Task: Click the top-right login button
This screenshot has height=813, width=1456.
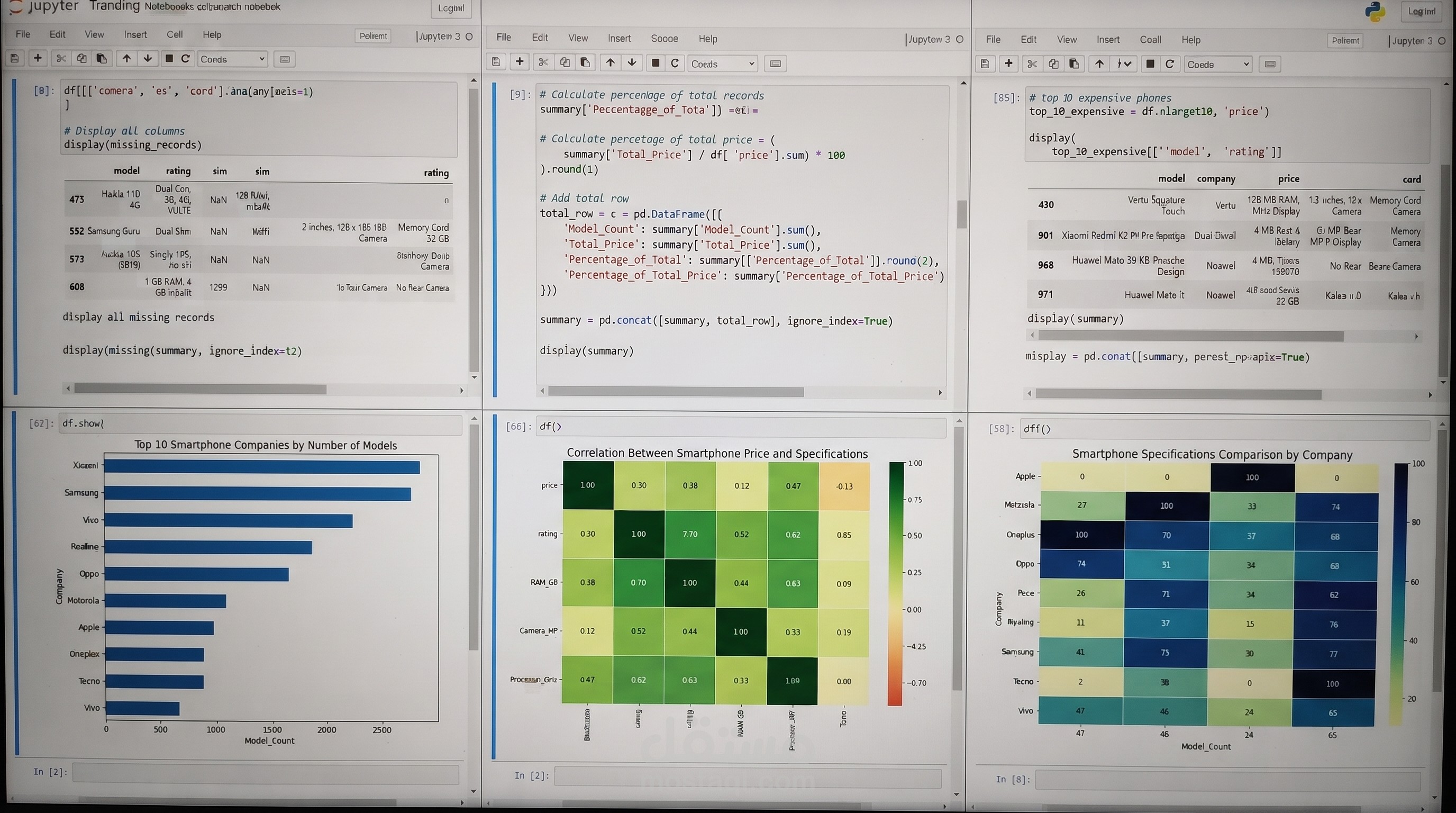Action: [x=1421, y=11]
